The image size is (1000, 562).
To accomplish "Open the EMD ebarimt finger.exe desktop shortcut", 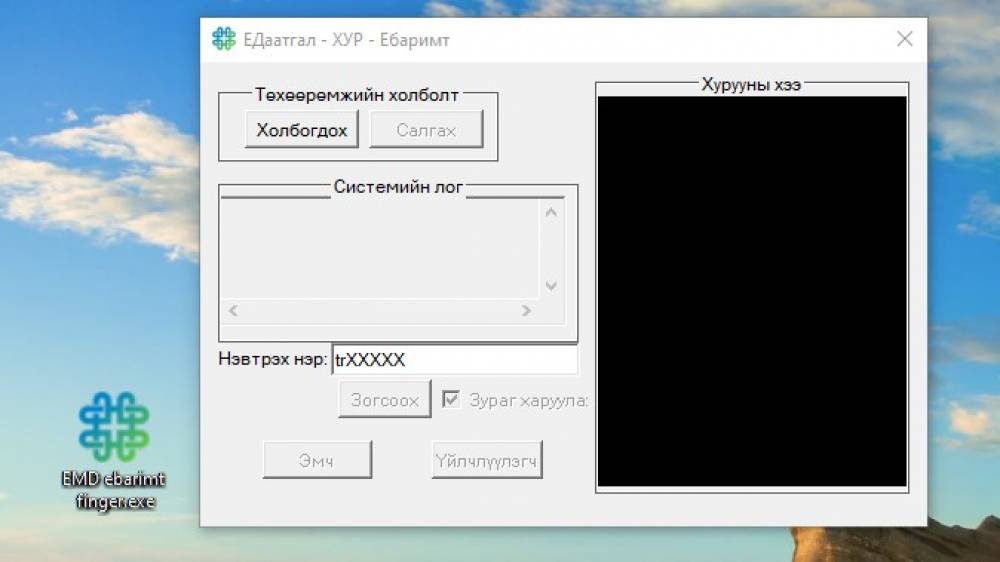I will (114, 450).
